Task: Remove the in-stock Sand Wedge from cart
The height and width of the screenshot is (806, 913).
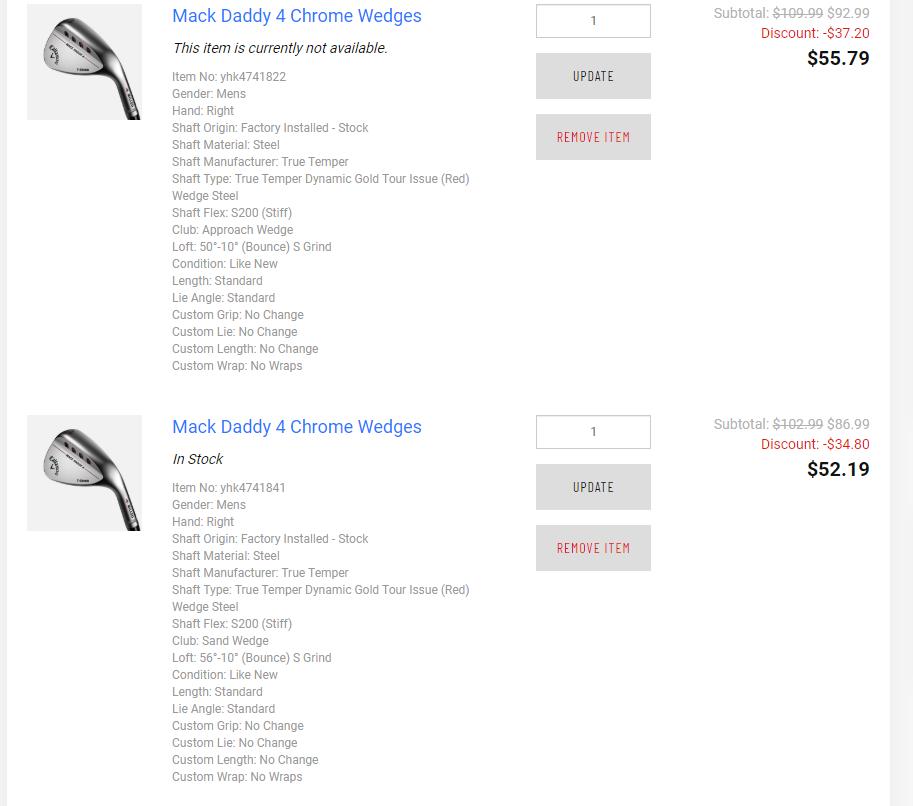Action: click(x=593, y=548)
